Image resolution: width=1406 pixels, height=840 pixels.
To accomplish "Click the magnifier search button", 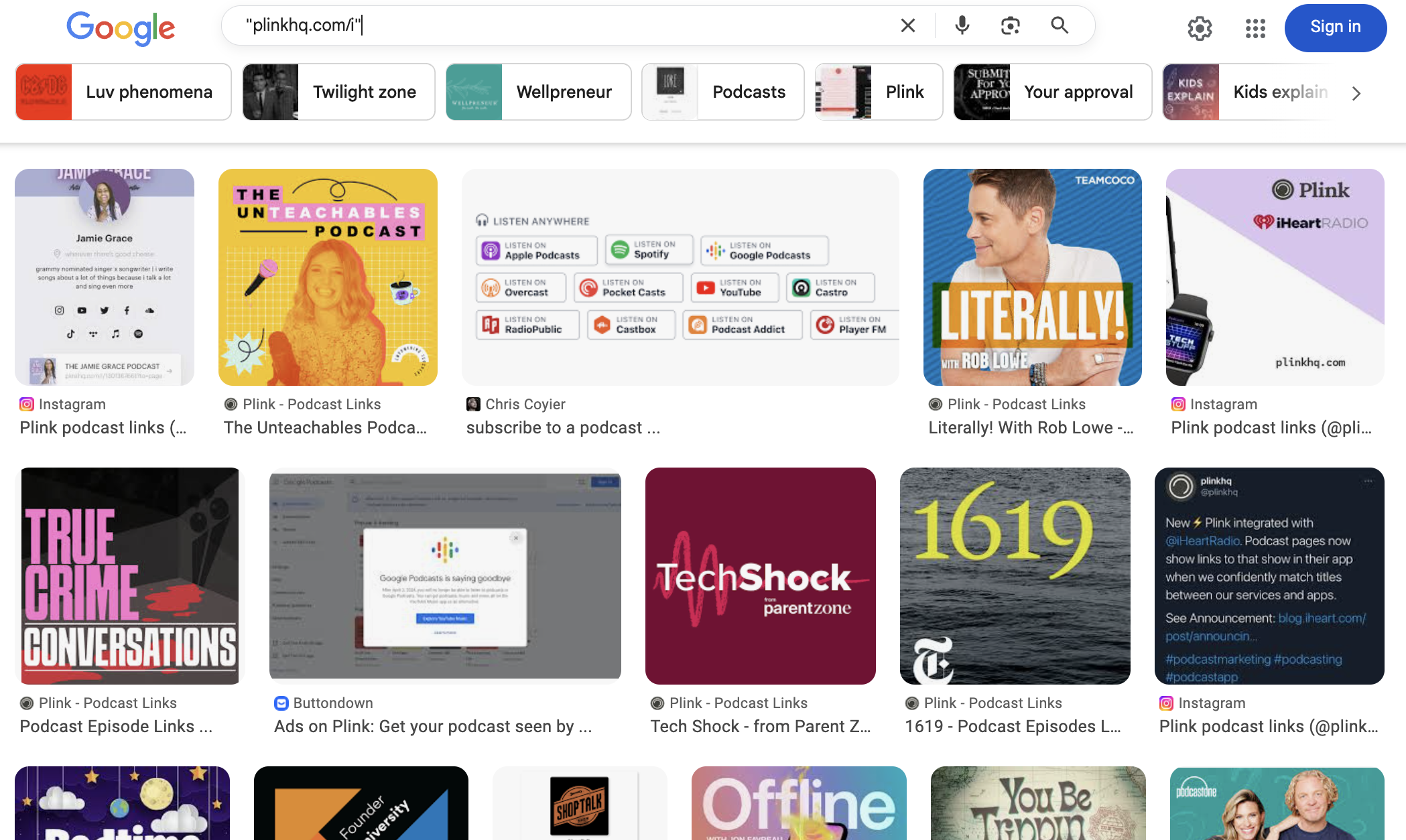I will tap(1059, 25).
